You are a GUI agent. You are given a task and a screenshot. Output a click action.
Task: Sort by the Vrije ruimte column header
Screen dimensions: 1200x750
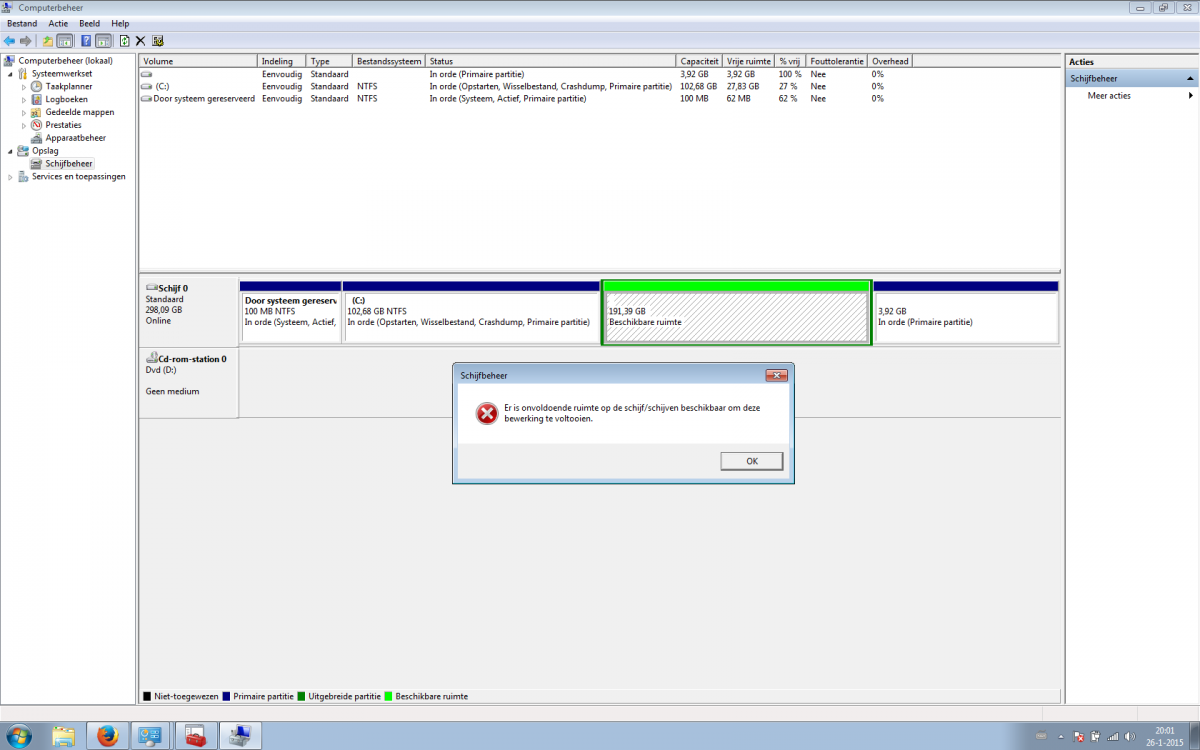(749, 61)
